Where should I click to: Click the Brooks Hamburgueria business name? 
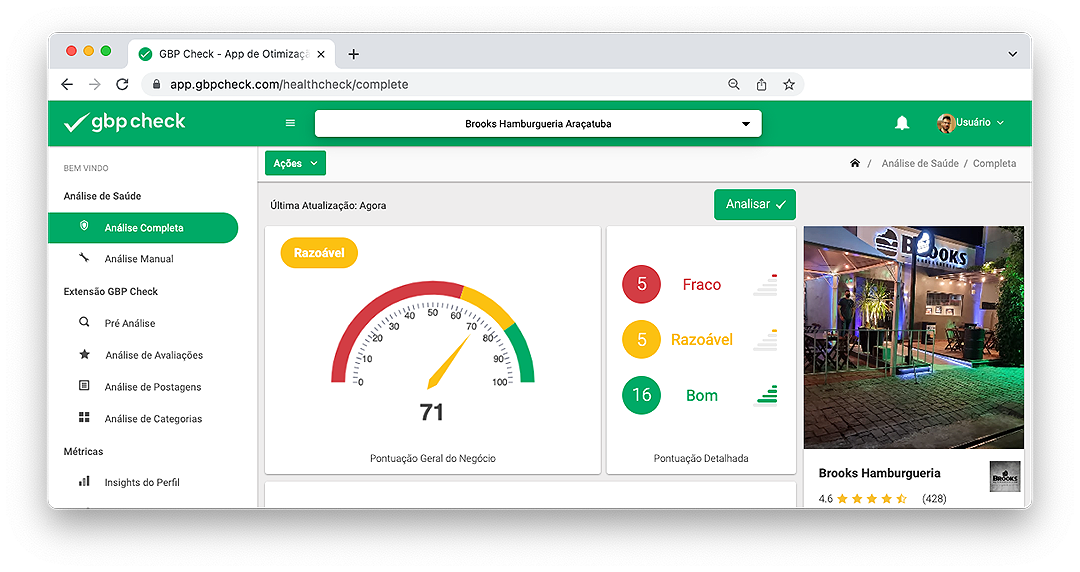[879, 473]
